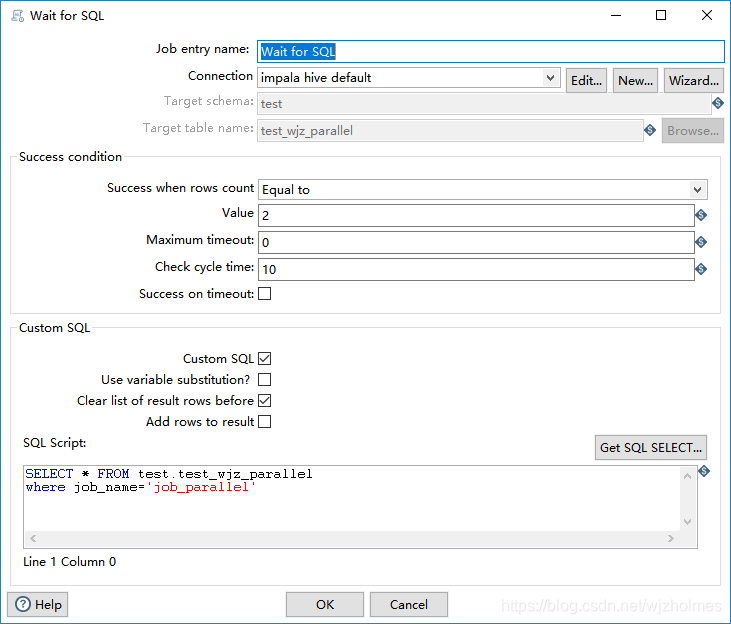
Task: Click SQL editor scroll up arrow
Action: (687, 476)
